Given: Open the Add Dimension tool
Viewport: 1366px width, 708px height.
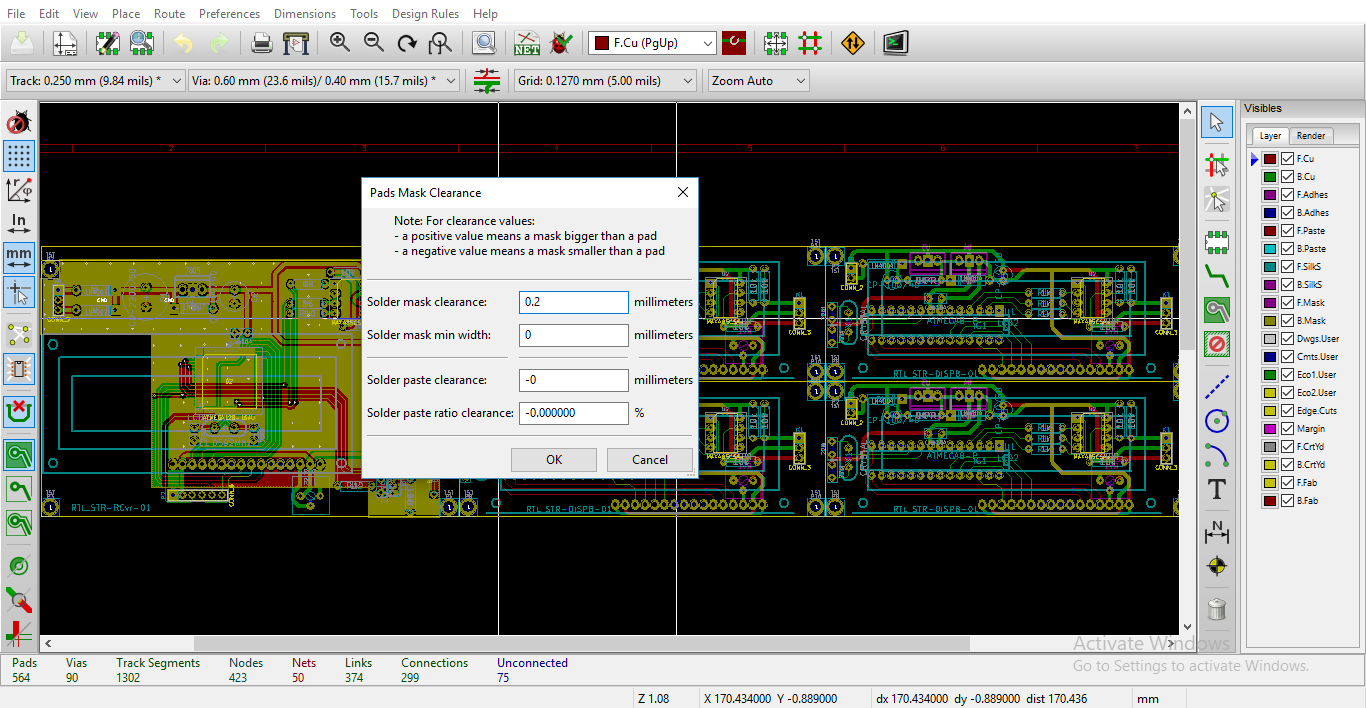Looking at the screenshot, I should click(1217, 532).
